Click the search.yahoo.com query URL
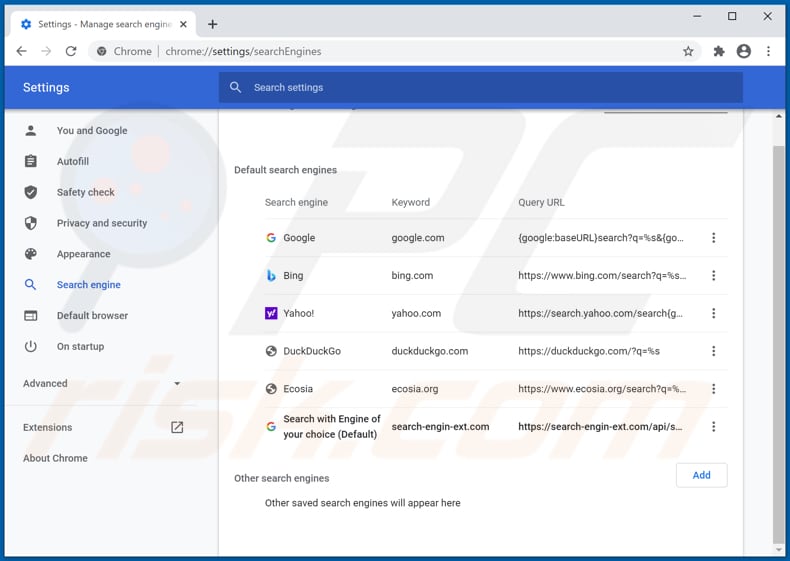The width and height of the screenshot is (790, 561). 600,313
